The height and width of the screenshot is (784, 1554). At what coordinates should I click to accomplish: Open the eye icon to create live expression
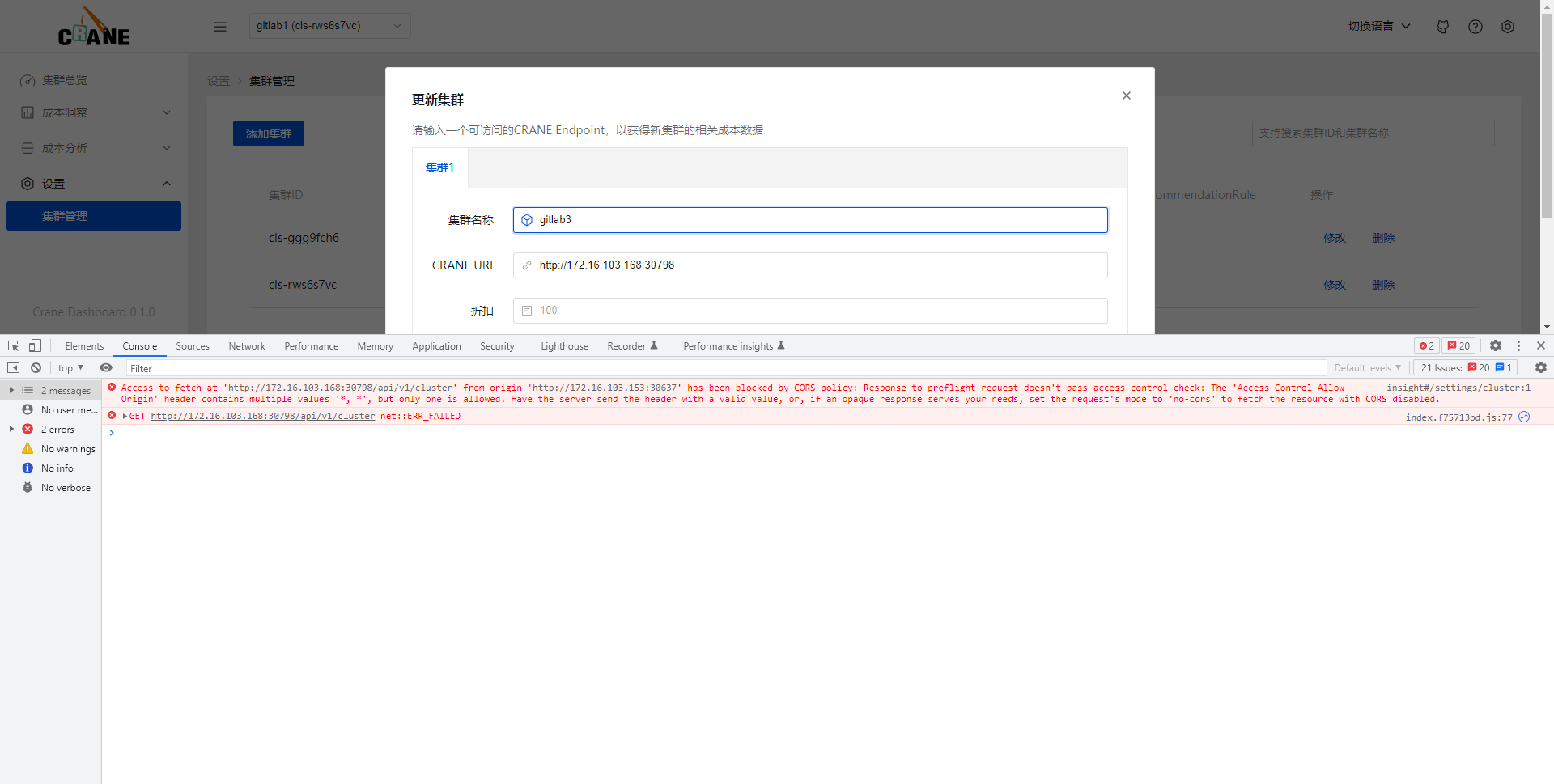[106, 367]
